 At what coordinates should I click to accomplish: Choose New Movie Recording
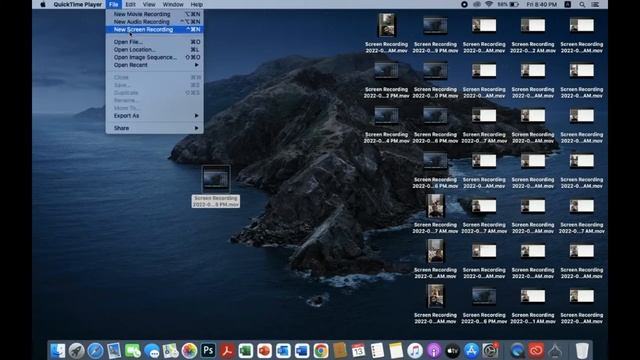pos(154,14)
